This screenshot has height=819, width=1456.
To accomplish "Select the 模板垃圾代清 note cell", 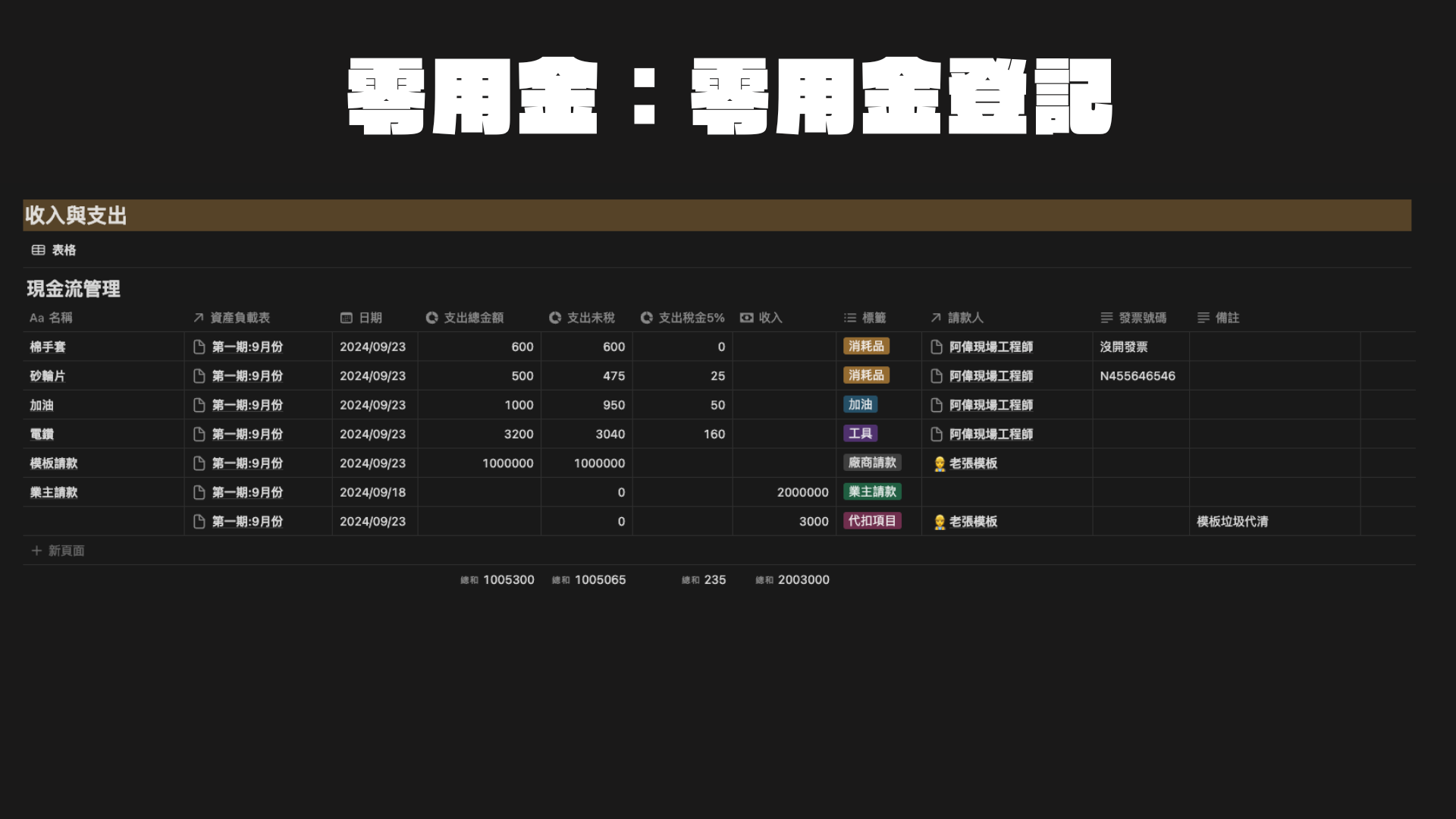I will pyautogui.click(x=1232, y=522).
